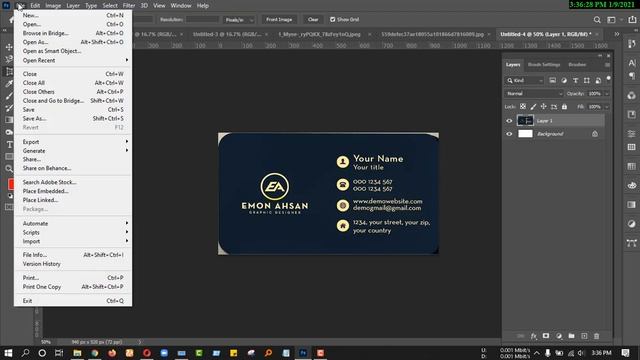Toggle type layer filter icon
Screen dimensions: 640x360
(x=576, y=80)
